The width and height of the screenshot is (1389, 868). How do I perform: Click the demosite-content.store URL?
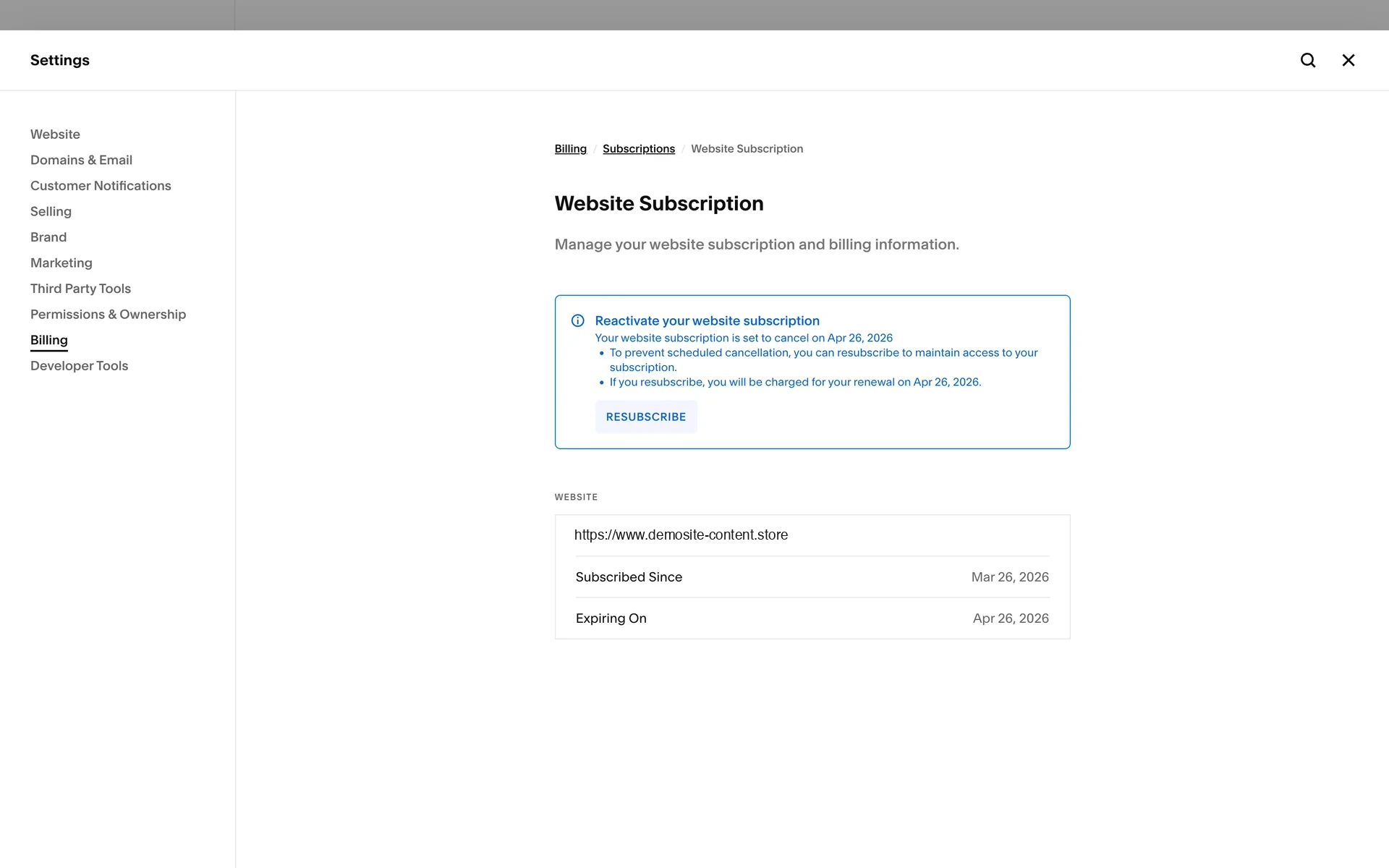681,535
